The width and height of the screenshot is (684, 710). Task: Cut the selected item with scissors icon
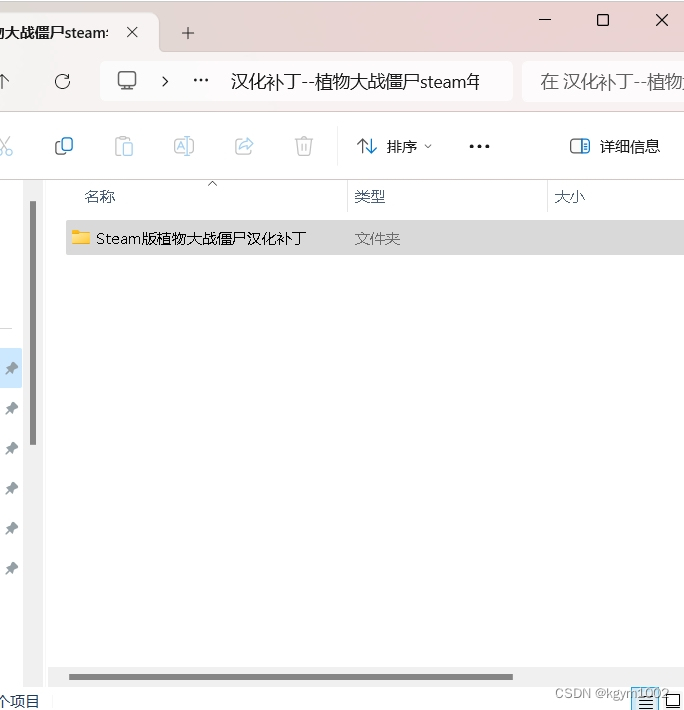click(x=5, y=146)
